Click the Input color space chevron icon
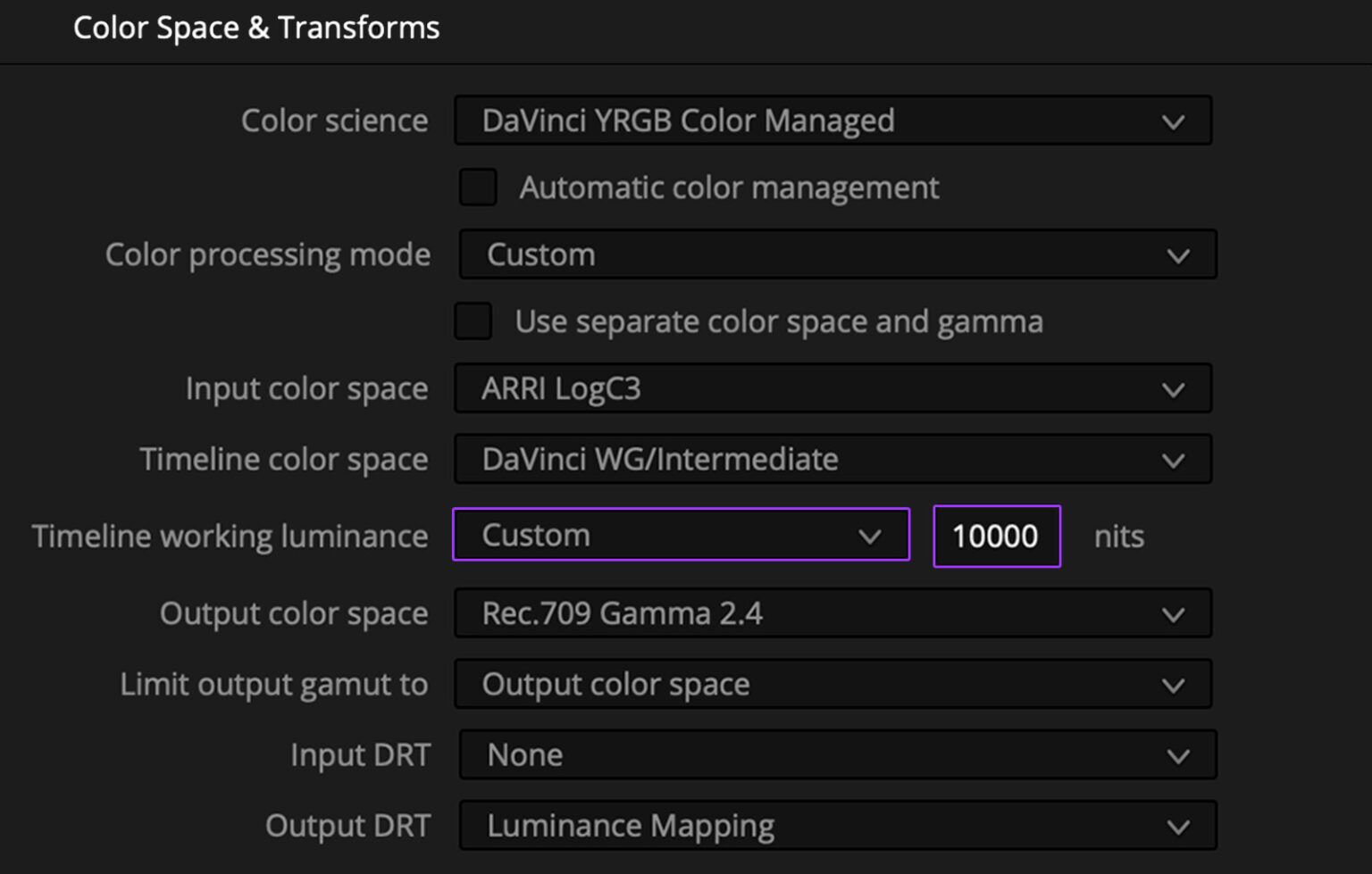The height and width of the screenshot is (874, 1372). [1173, 388]
